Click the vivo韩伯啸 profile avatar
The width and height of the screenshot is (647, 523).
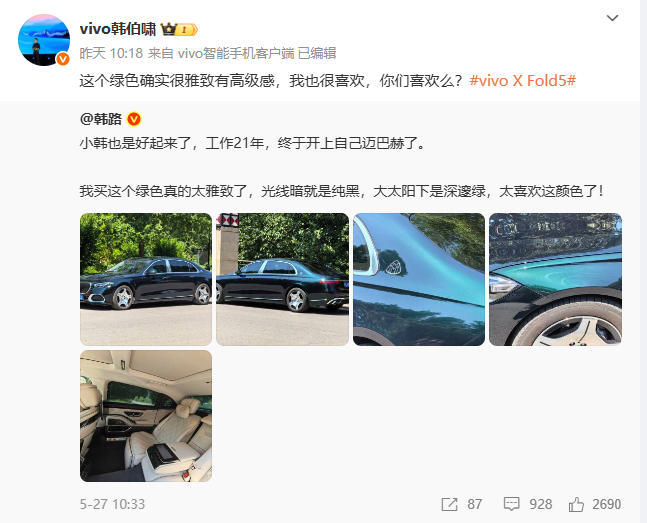pos(44,40)
